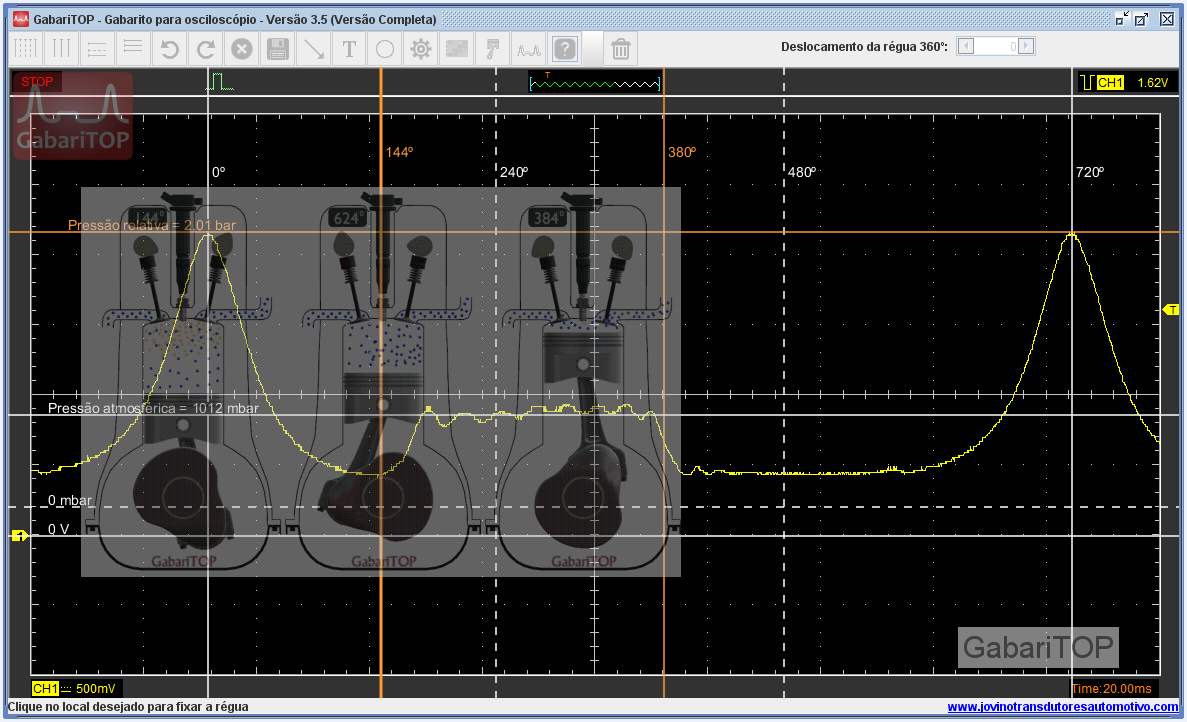Select the paint roller format tool
The width and height of the screenshot is (1187, 722).
(492, 49)
